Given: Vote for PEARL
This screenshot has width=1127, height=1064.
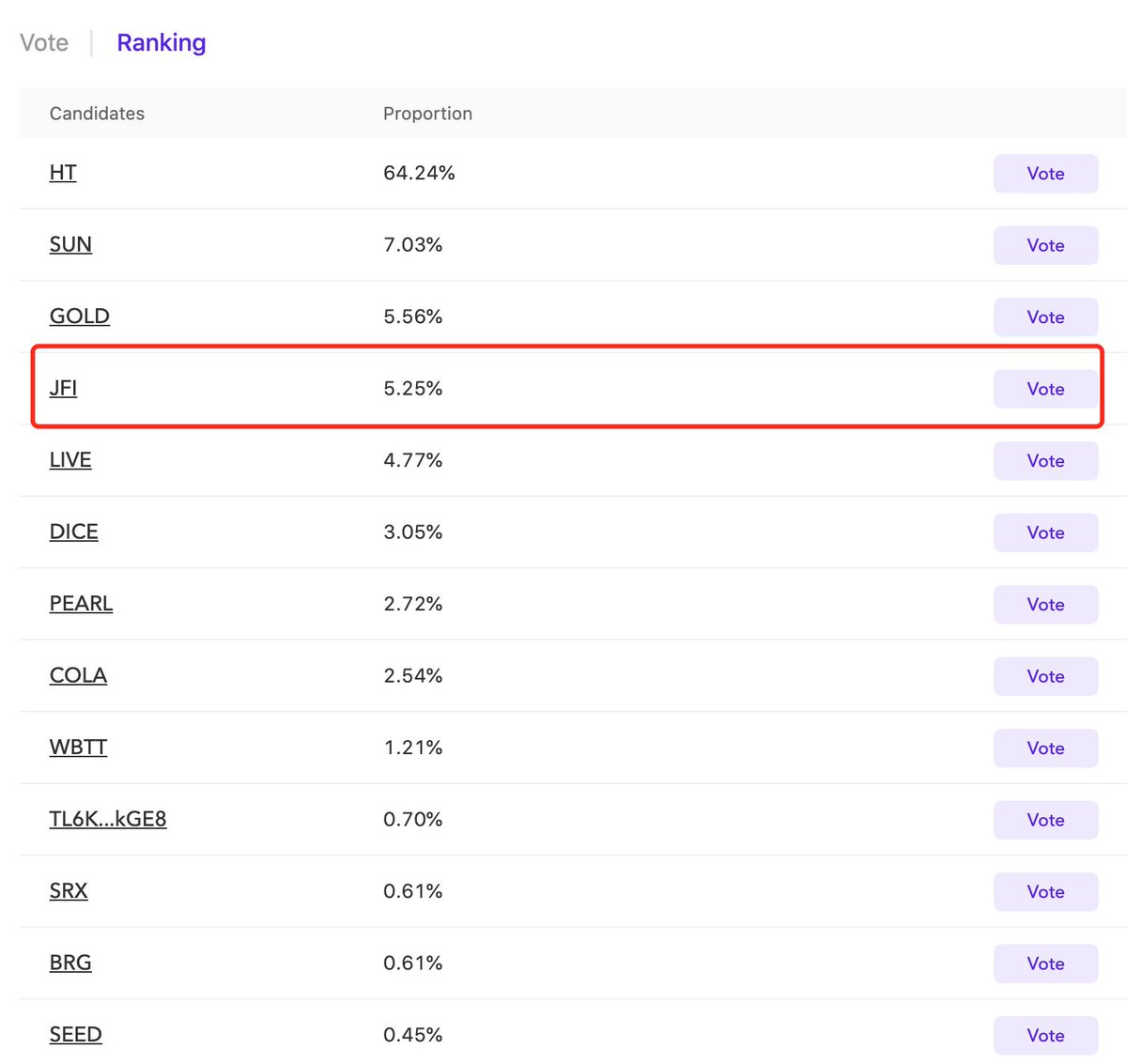Looking at the screenshot, I should point(1045,605).
